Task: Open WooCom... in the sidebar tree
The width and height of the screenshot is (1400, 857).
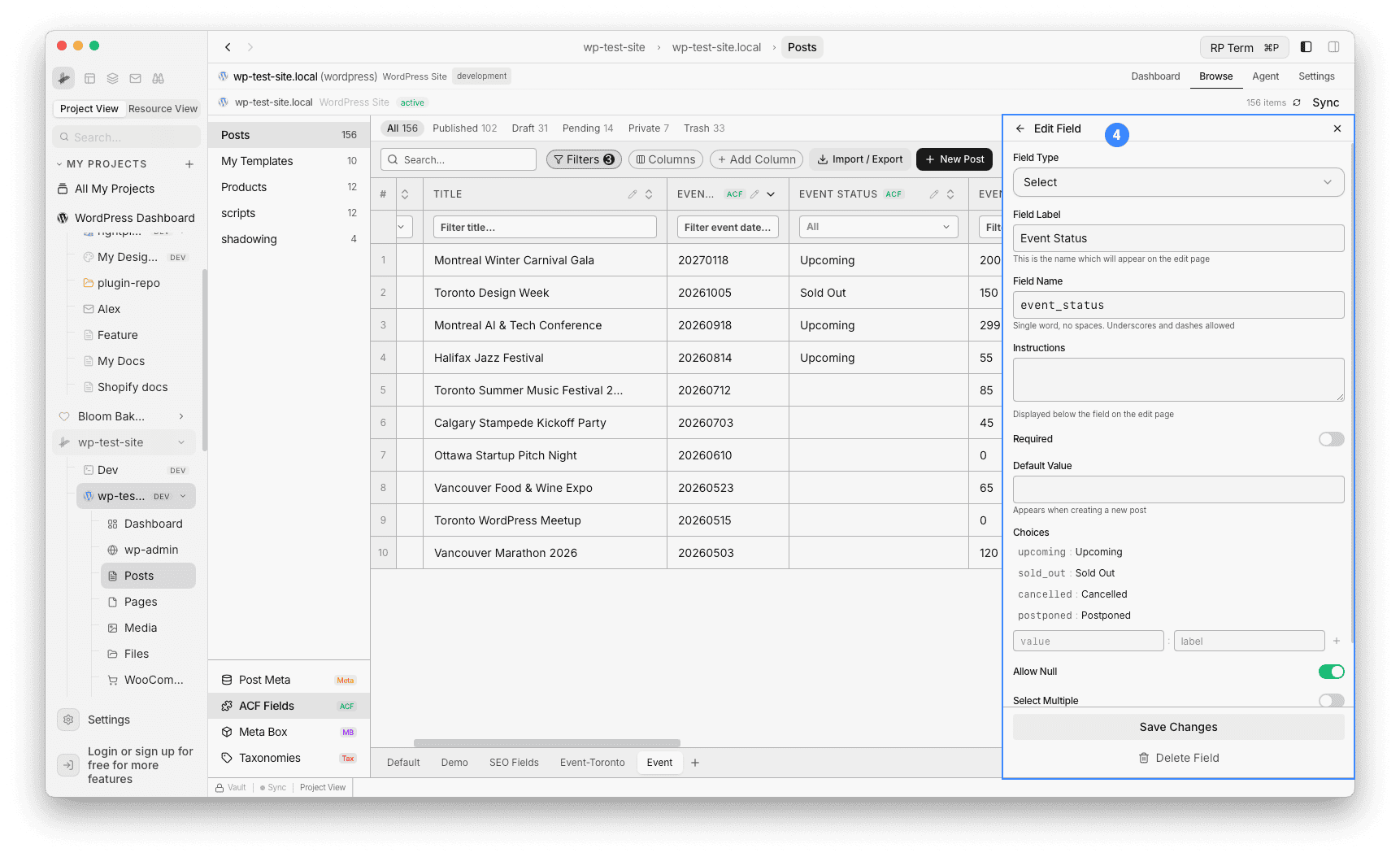Action: pos(148,680)
